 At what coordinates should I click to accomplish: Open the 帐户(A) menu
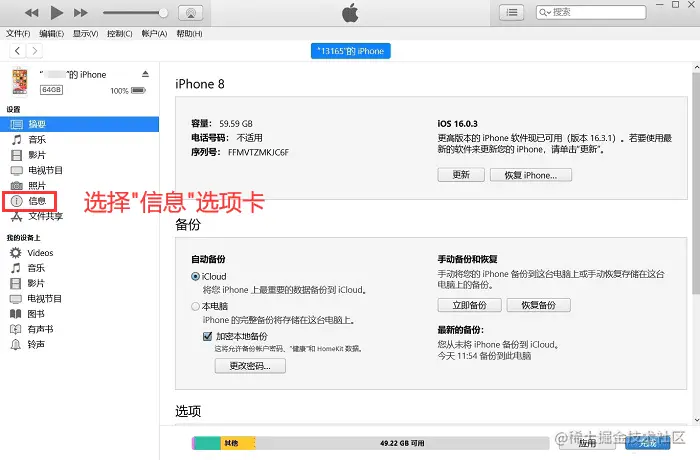click(x=154, y=33)
